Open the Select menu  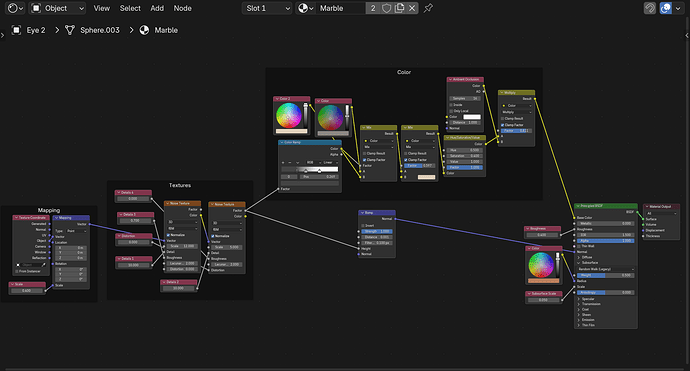coord(130,8)
